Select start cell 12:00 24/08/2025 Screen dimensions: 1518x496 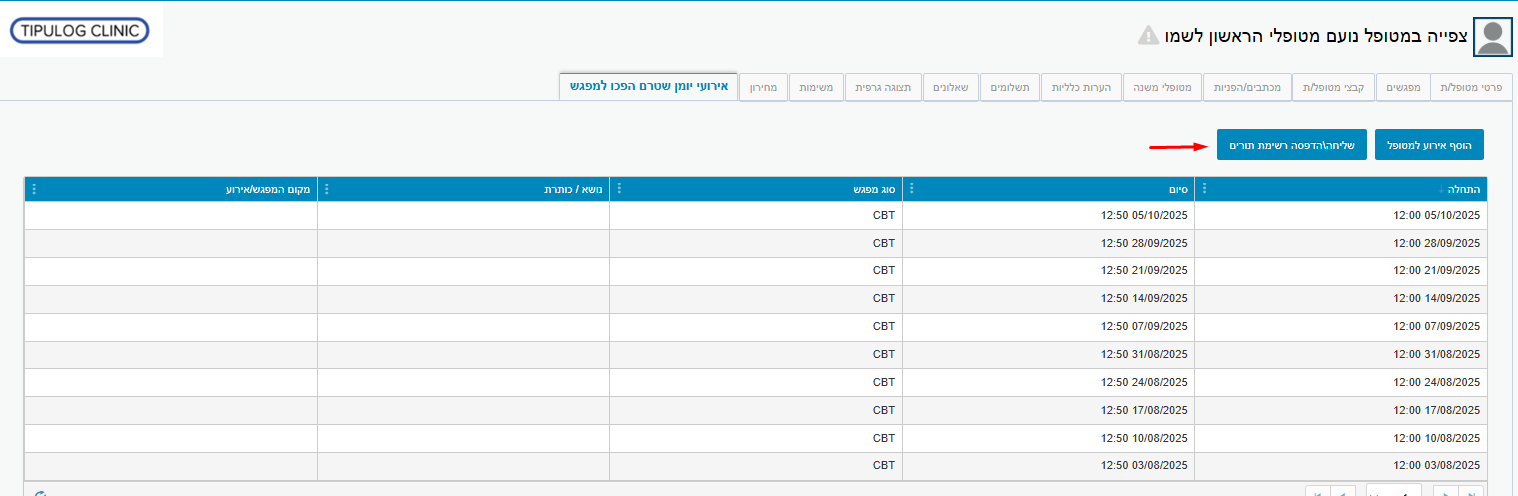tap(1340, 383)
